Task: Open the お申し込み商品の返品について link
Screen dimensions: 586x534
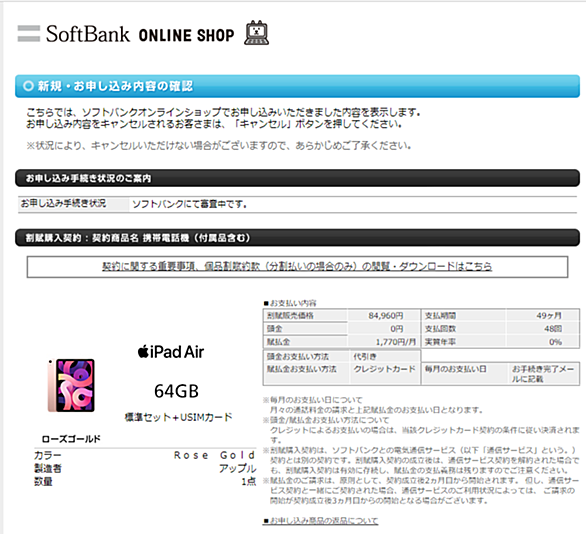Action: tap(320, 520)
